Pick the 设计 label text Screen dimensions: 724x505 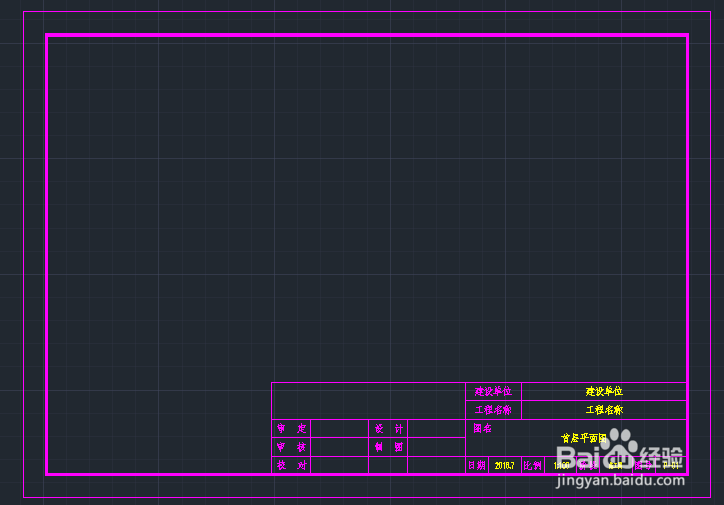point(389,429)
